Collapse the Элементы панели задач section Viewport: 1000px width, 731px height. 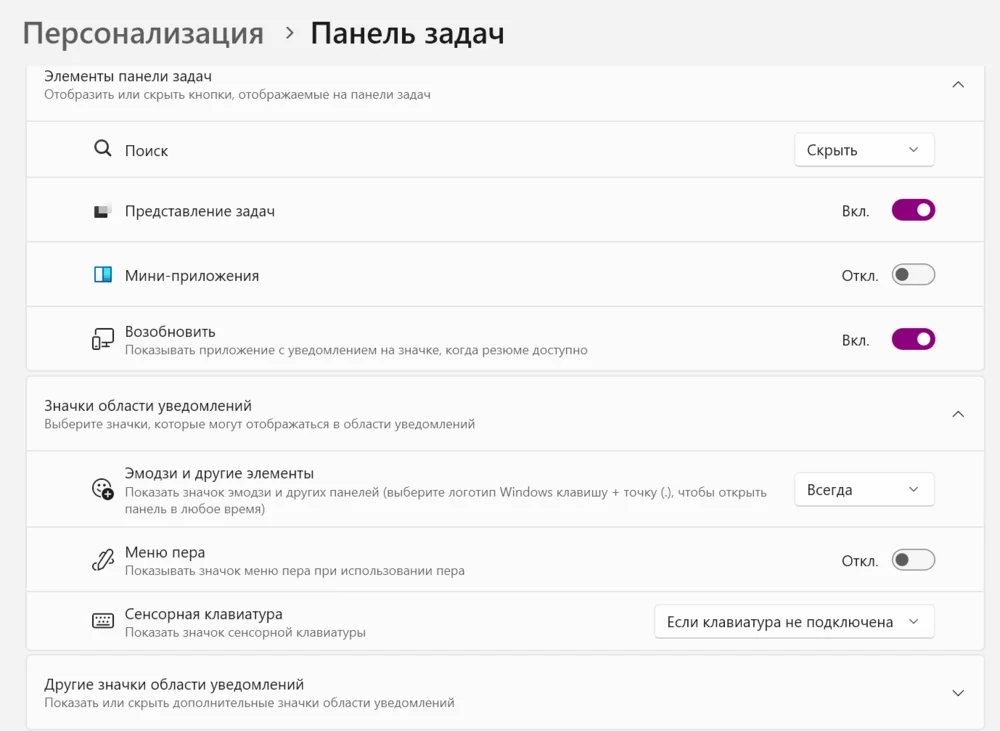[958, 85]
